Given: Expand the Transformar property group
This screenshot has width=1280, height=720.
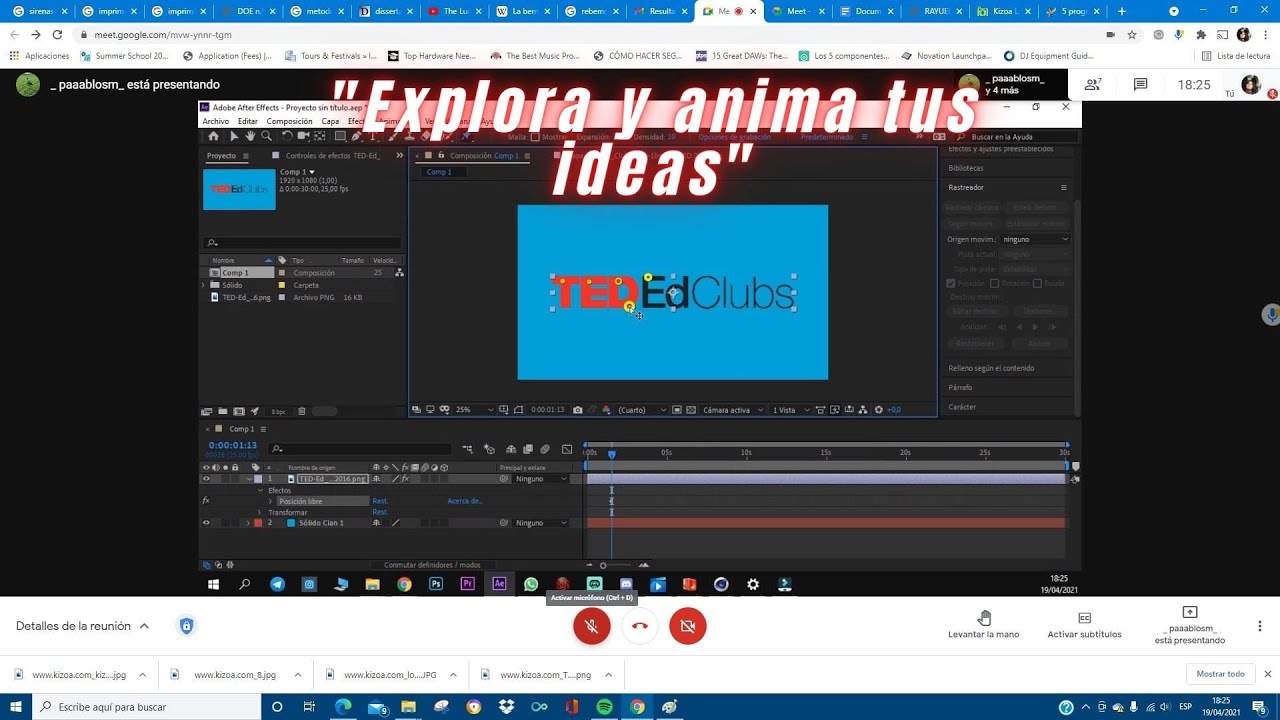Looking at the screenshot, I should pyautogui.click(x=261, y=512).
